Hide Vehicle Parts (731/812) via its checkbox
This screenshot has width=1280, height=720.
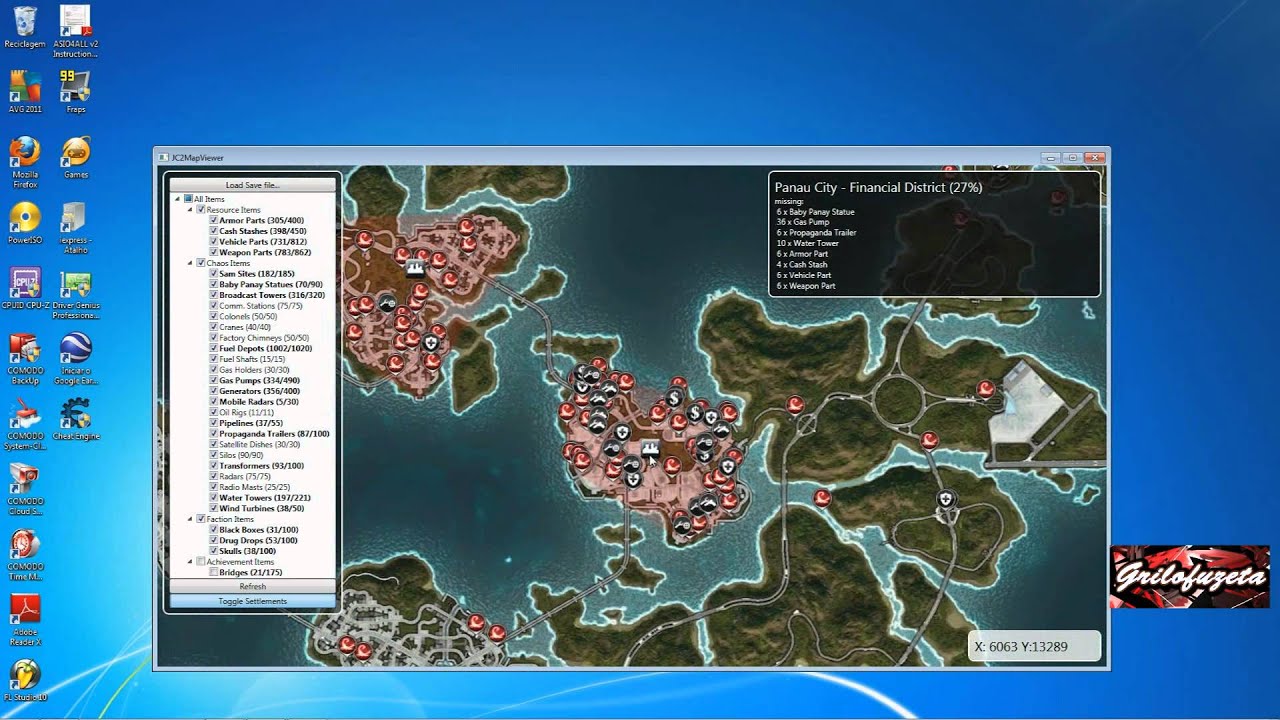pos(213,242)
